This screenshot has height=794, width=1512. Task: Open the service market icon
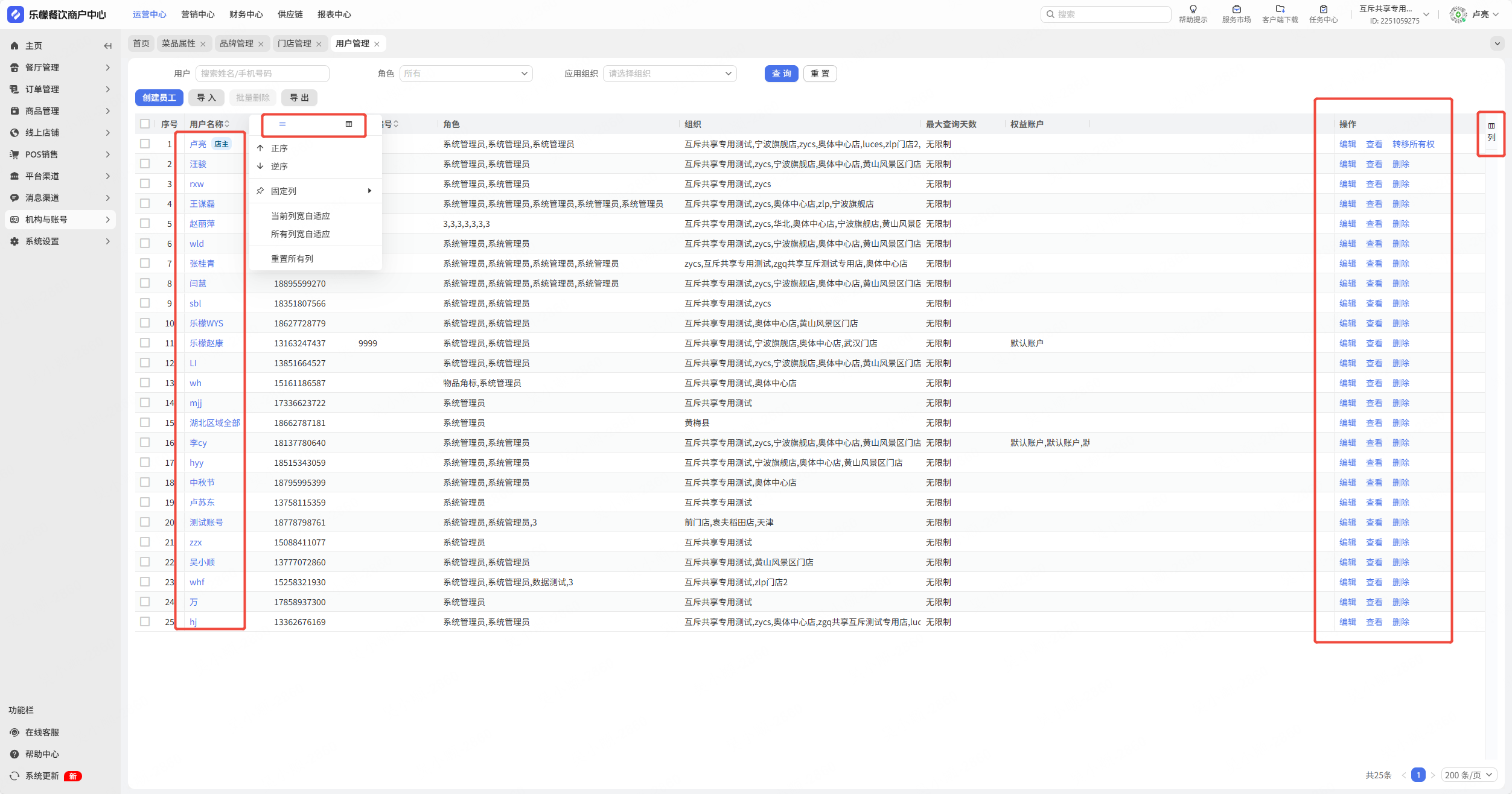point(1236,9)
